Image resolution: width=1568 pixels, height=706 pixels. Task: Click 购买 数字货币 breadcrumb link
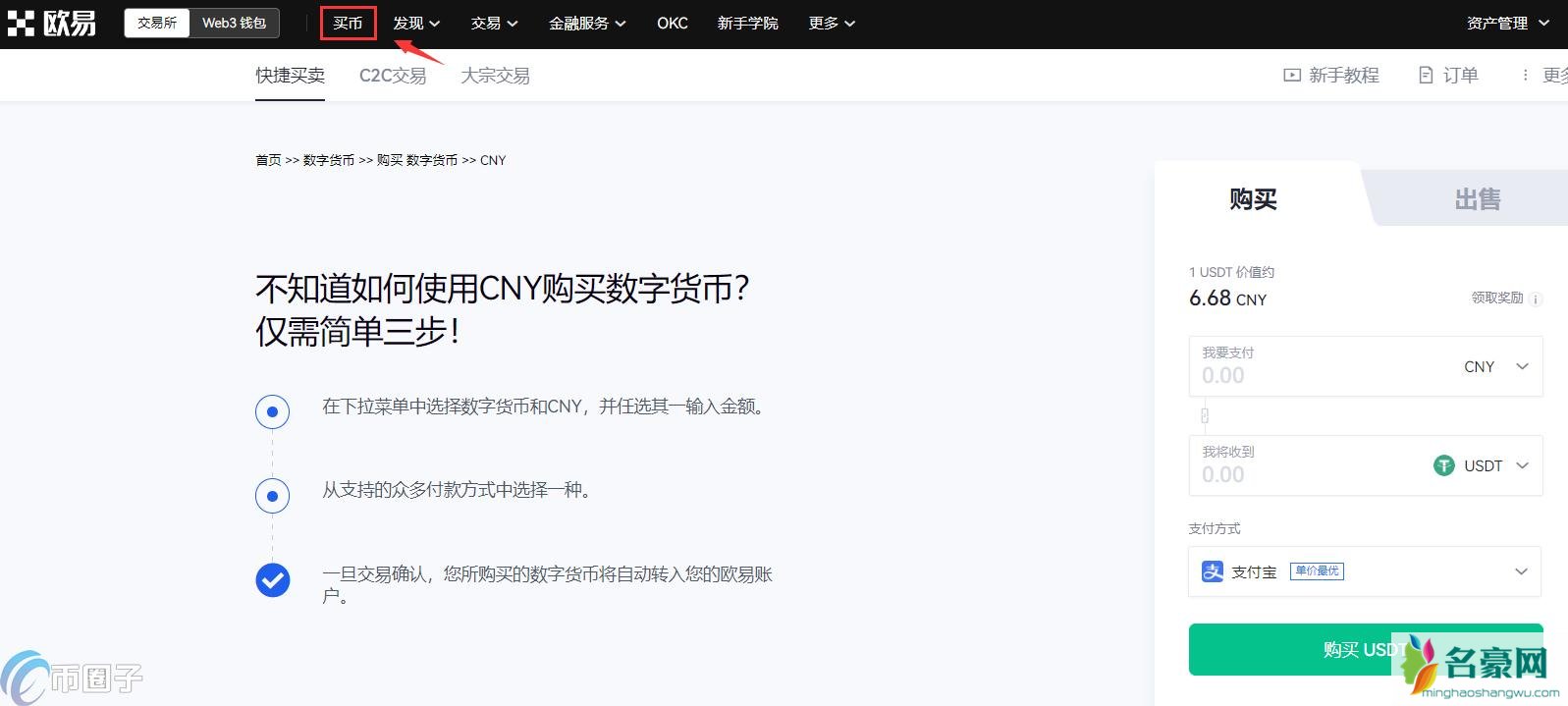coord(417,160)
